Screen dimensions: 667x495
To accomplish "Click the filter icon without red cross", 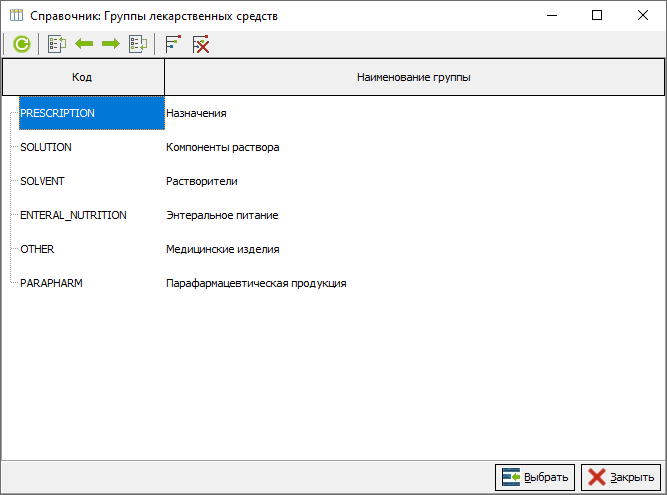I will click(173, 44).
